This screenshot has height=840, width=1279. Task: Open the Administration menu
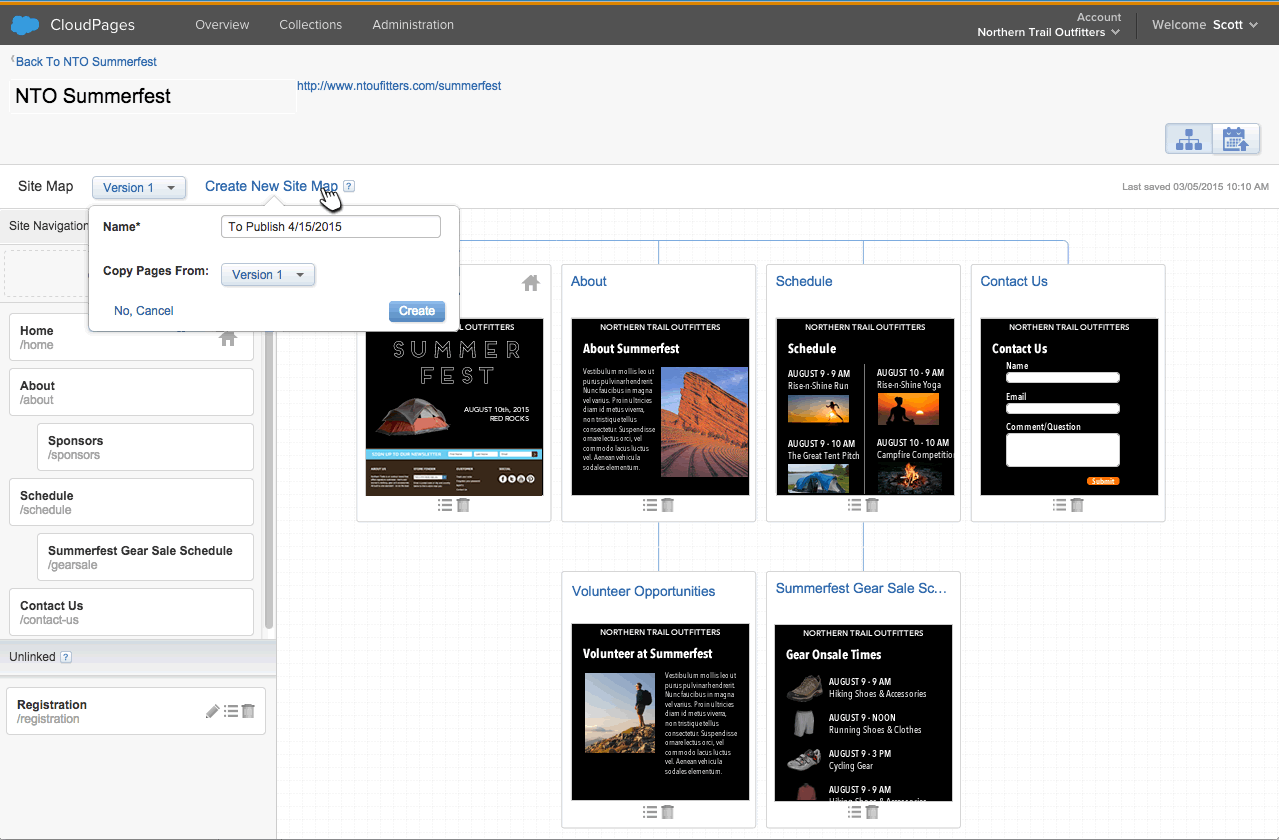point(413,24)
